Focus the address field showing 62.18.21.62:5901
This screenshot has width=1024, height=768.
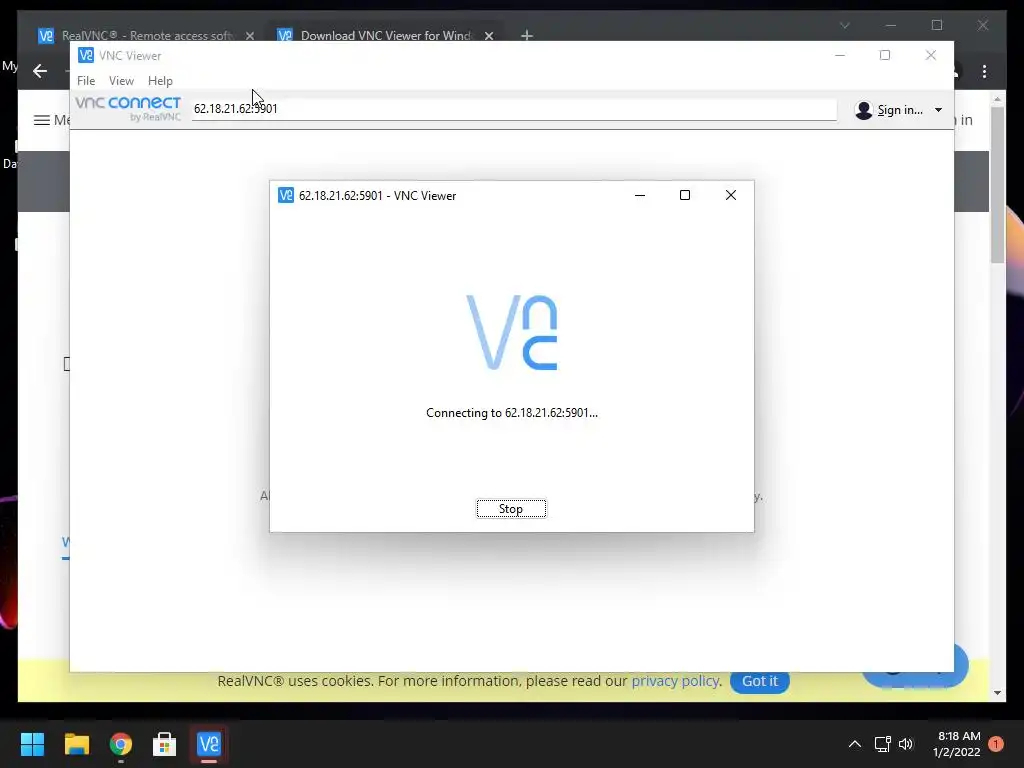(514, 109)
